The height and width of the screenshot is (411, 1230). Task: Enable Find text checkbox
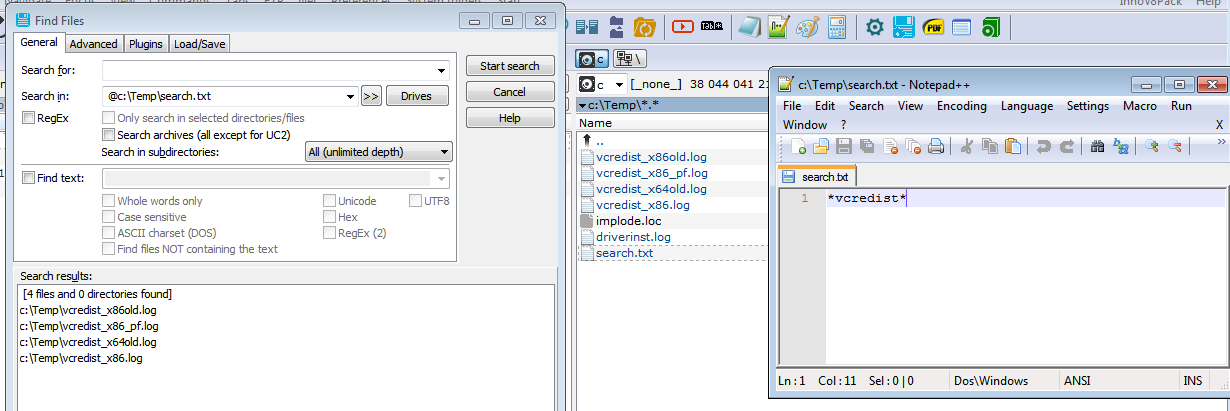(28, 178)
